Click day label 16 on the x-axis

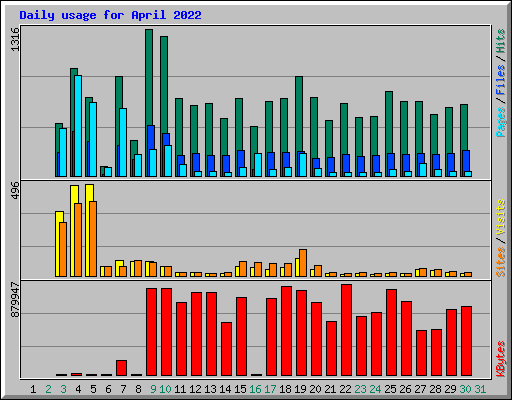click(x=255, y=389)
